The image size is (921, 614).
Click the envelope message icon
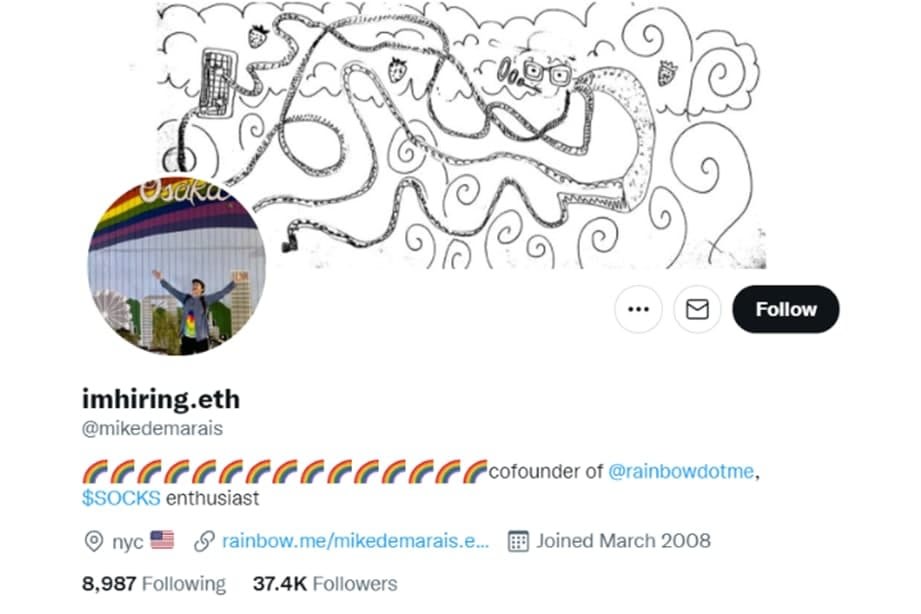coord(697,309)
